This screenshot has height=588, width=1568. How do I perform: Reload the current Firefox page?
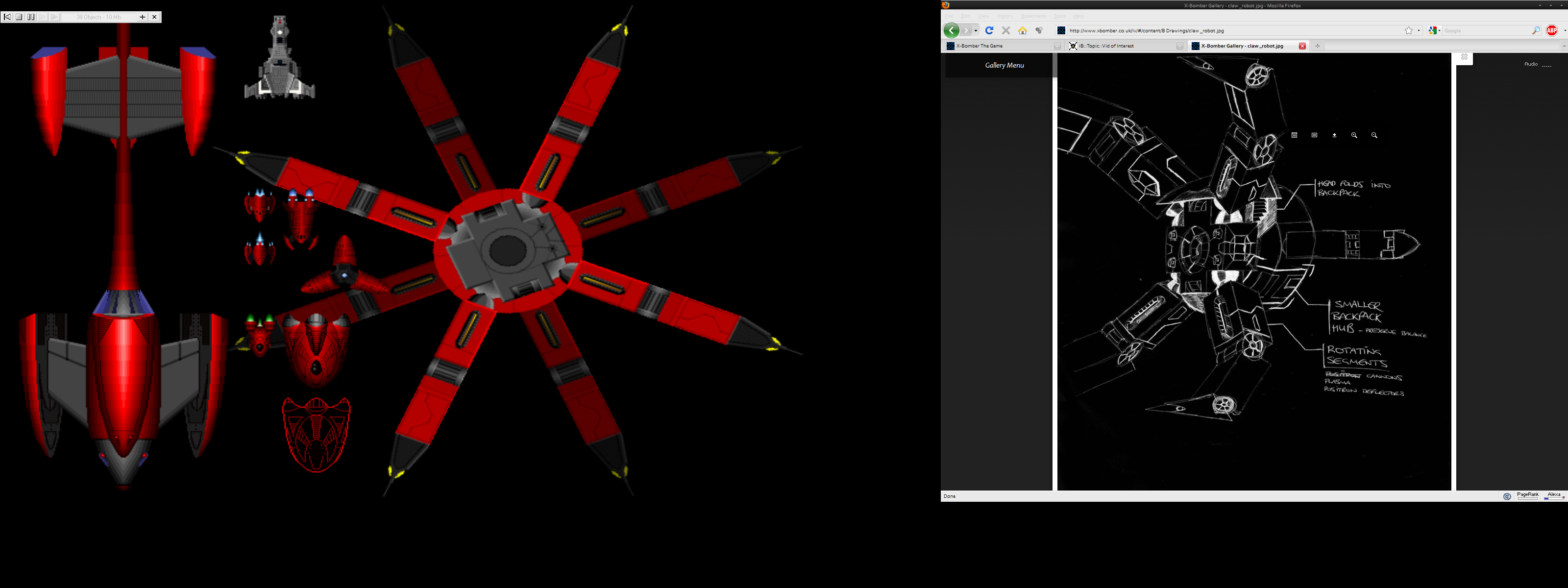(x=989, y=30)
